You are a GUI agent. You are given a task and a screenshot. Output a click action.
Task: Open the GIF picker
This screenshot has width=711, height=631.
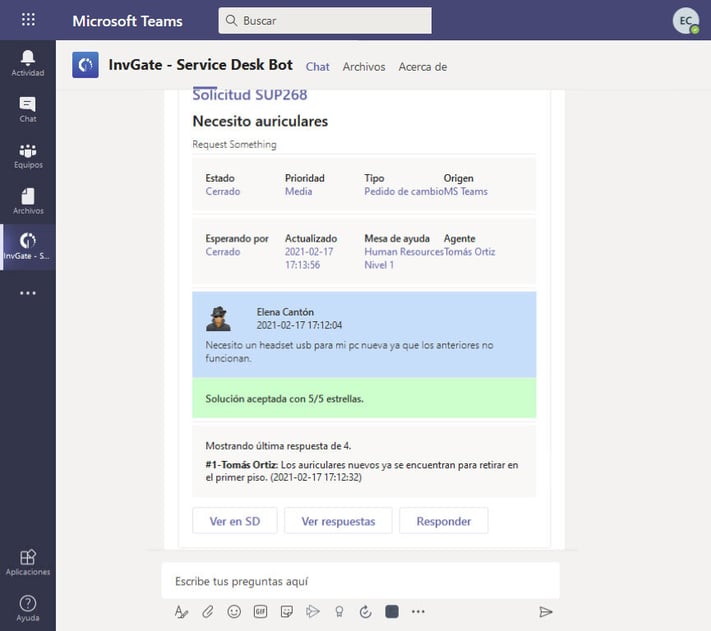pyautogui.click(x=260, y=612)
